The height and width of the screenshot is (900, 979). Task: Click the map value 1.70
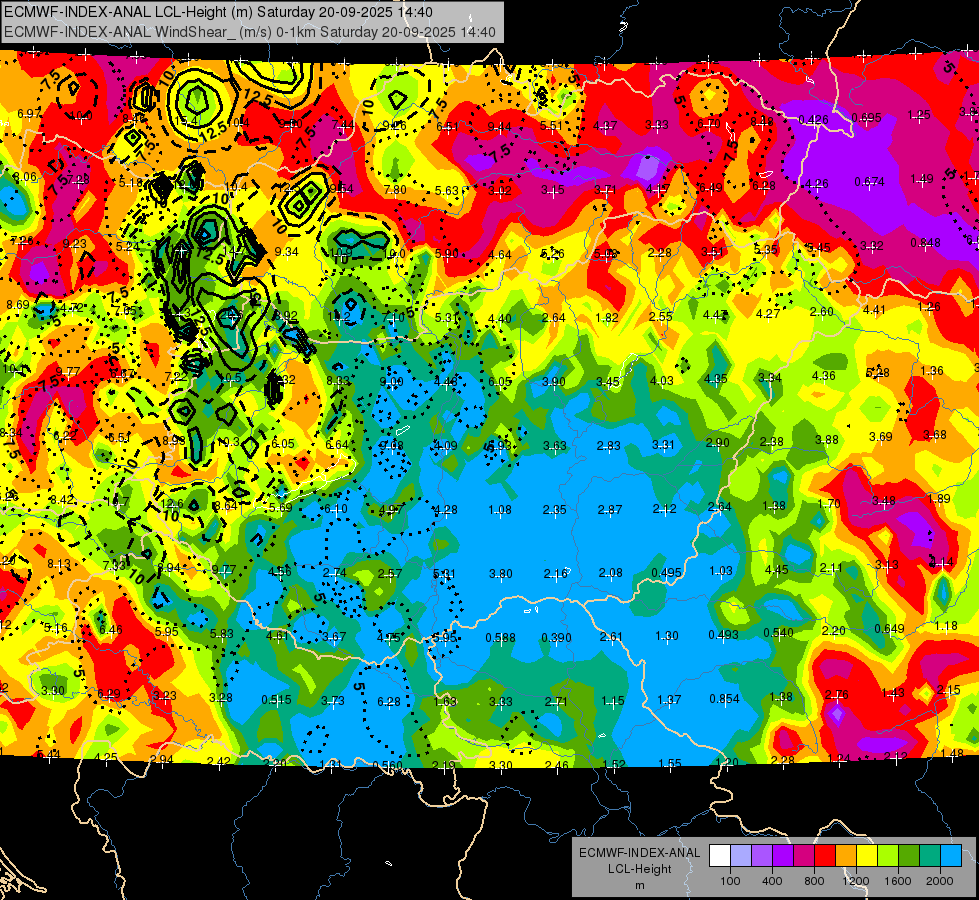829,503
